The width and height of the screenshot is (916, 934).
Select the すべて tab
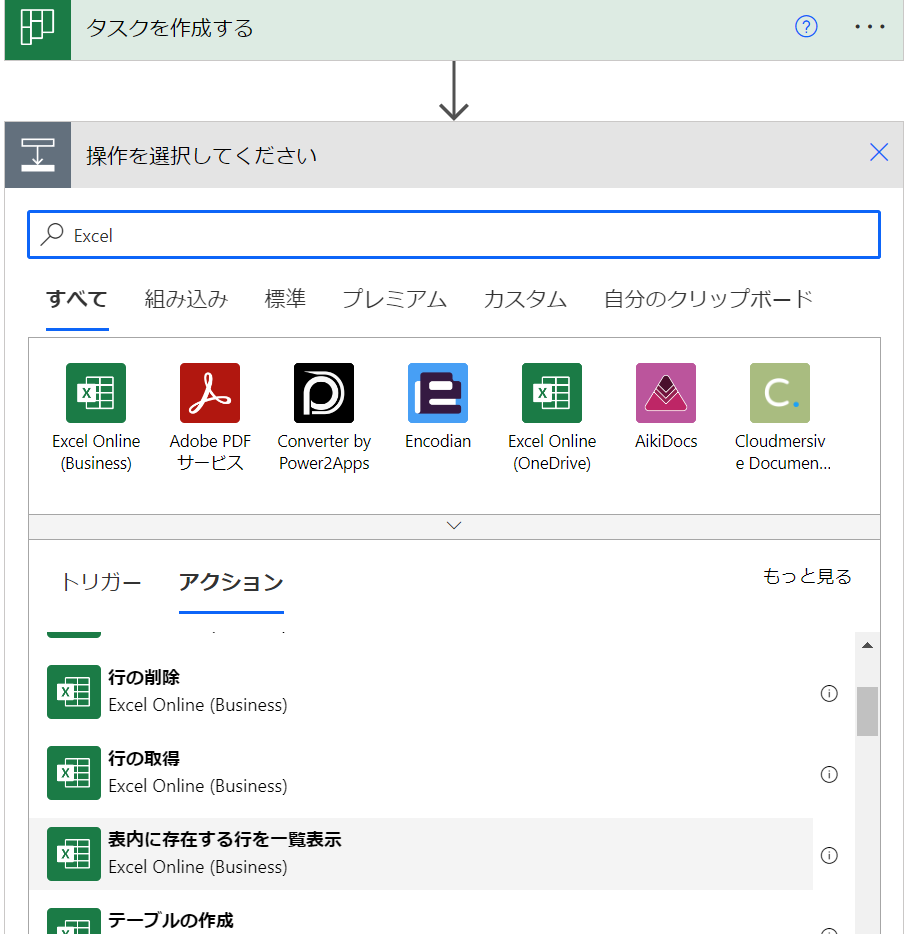coord(77,299)
